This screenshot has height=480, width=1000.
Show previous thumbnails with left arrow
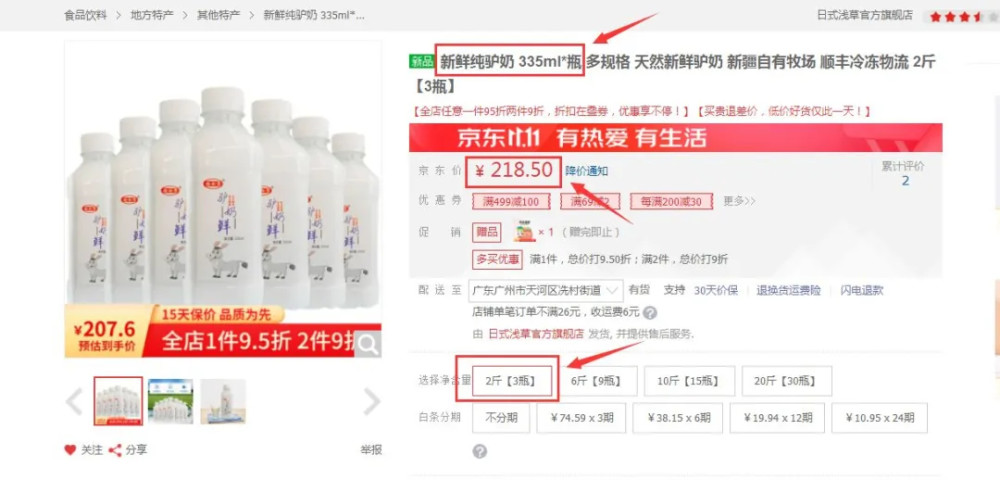click(74, 402)
